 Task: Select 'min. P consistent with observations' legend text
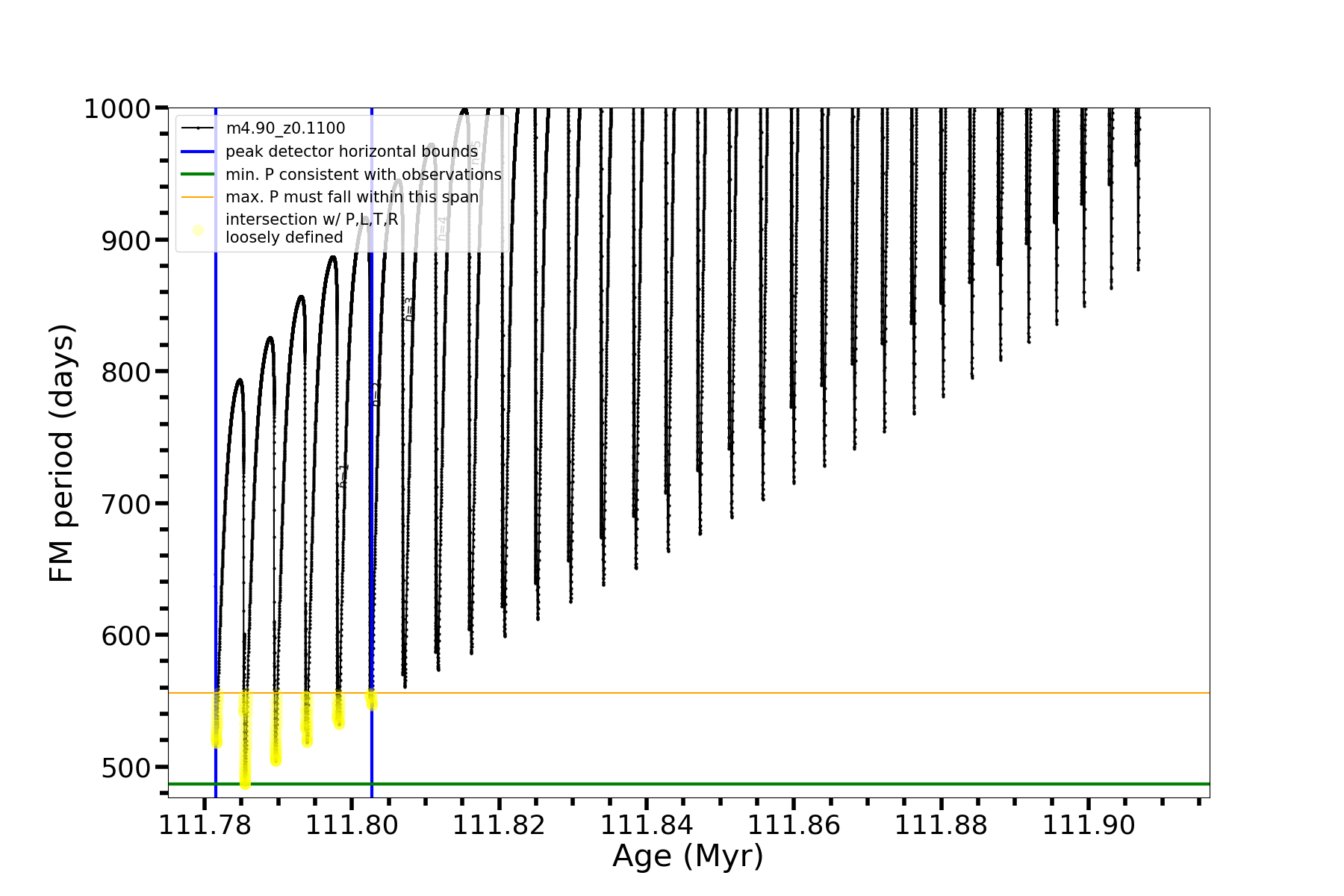(x=364, y=174)
